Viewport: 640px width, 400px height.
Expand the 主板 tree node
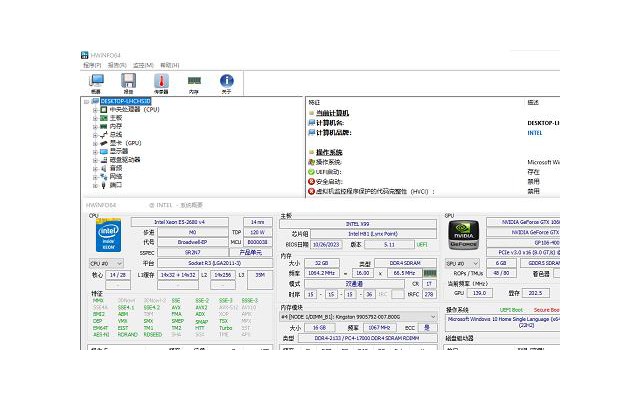coord(95,118)
